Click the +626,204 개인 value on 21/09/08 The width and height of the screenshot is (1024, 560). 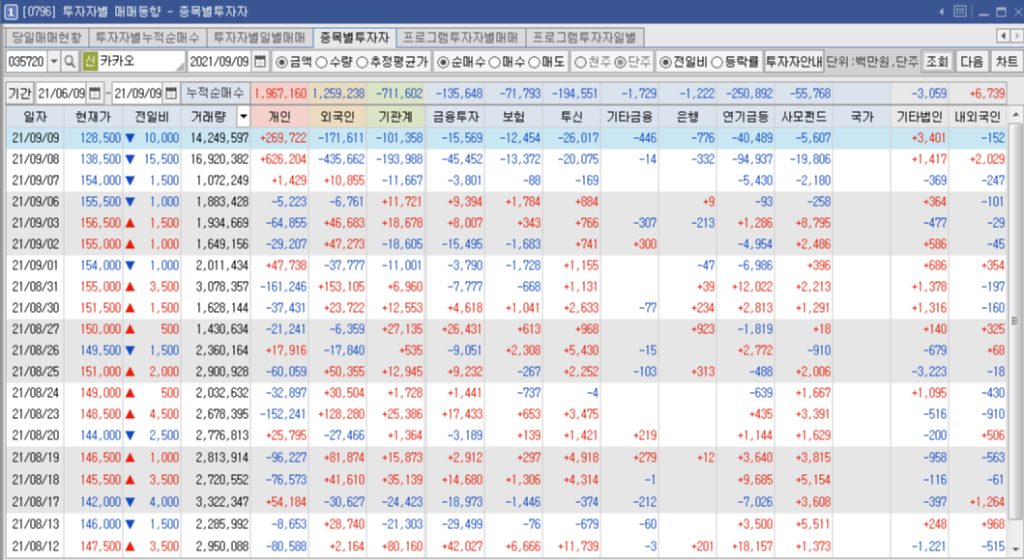click(283, 159)
